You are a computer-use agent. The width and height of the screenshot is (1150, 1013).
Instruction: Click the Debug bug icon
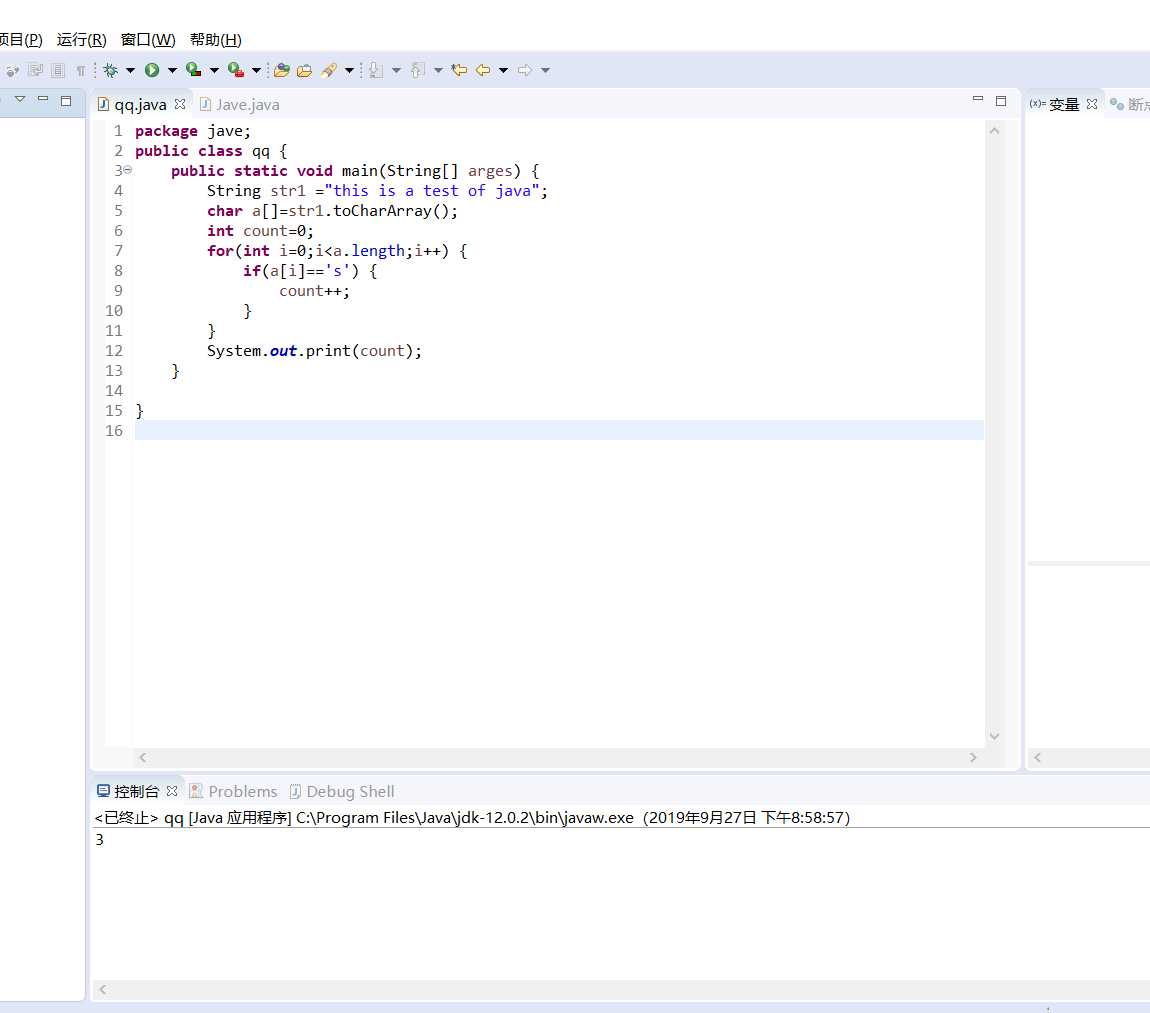pyautogui.click(x=110, y=70)
